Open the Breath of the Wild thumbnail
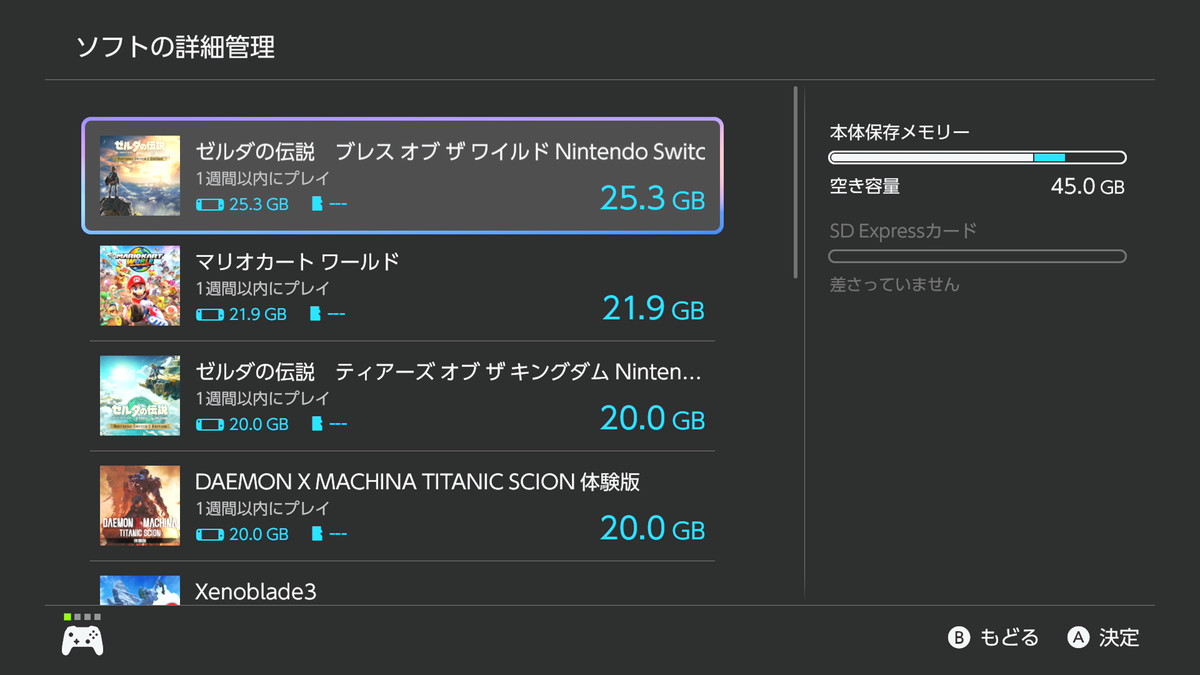1200x675 pixels. click(x=140, y=176)
